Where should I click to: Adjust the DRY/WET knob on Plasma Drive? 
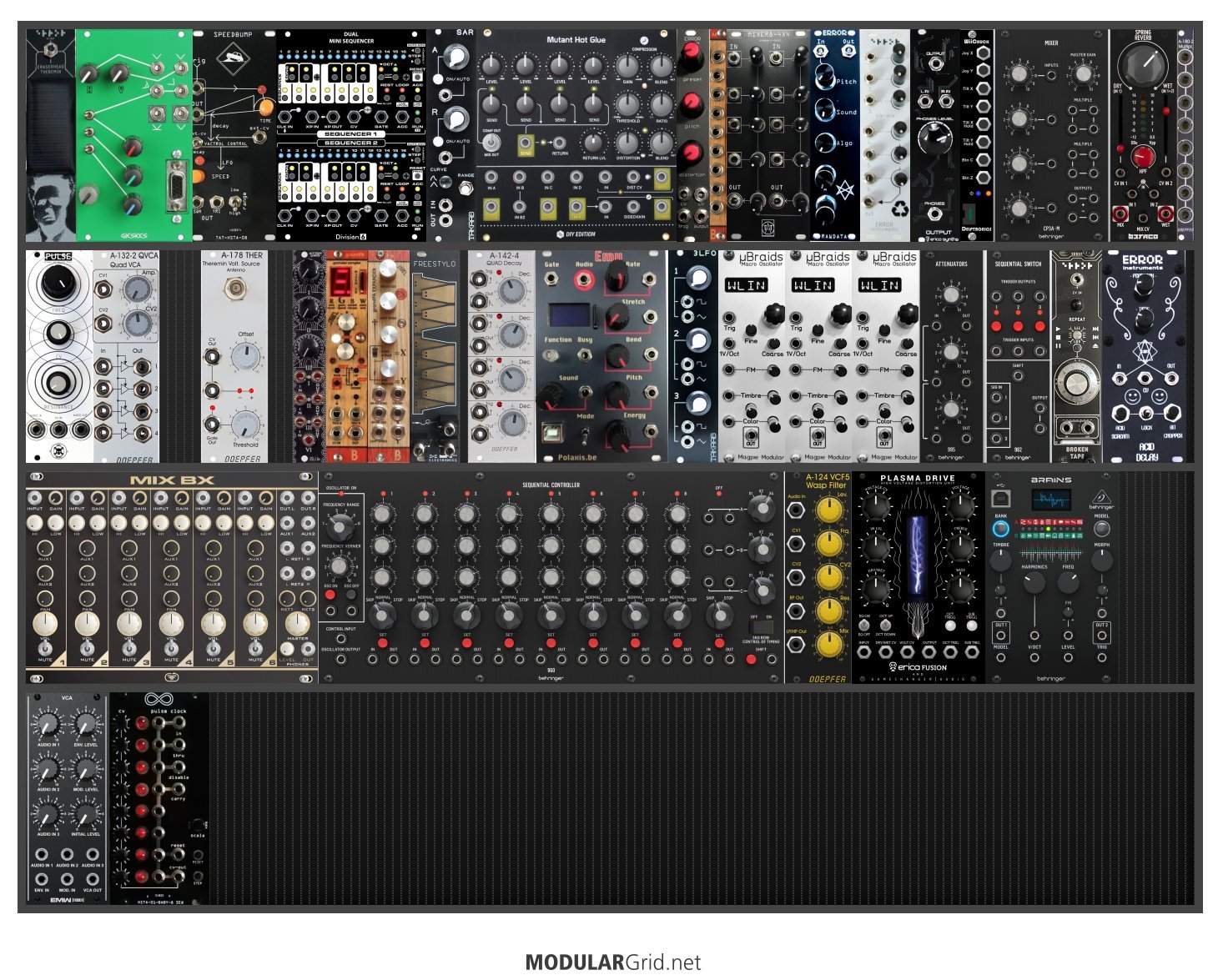(x=875, y=588)
